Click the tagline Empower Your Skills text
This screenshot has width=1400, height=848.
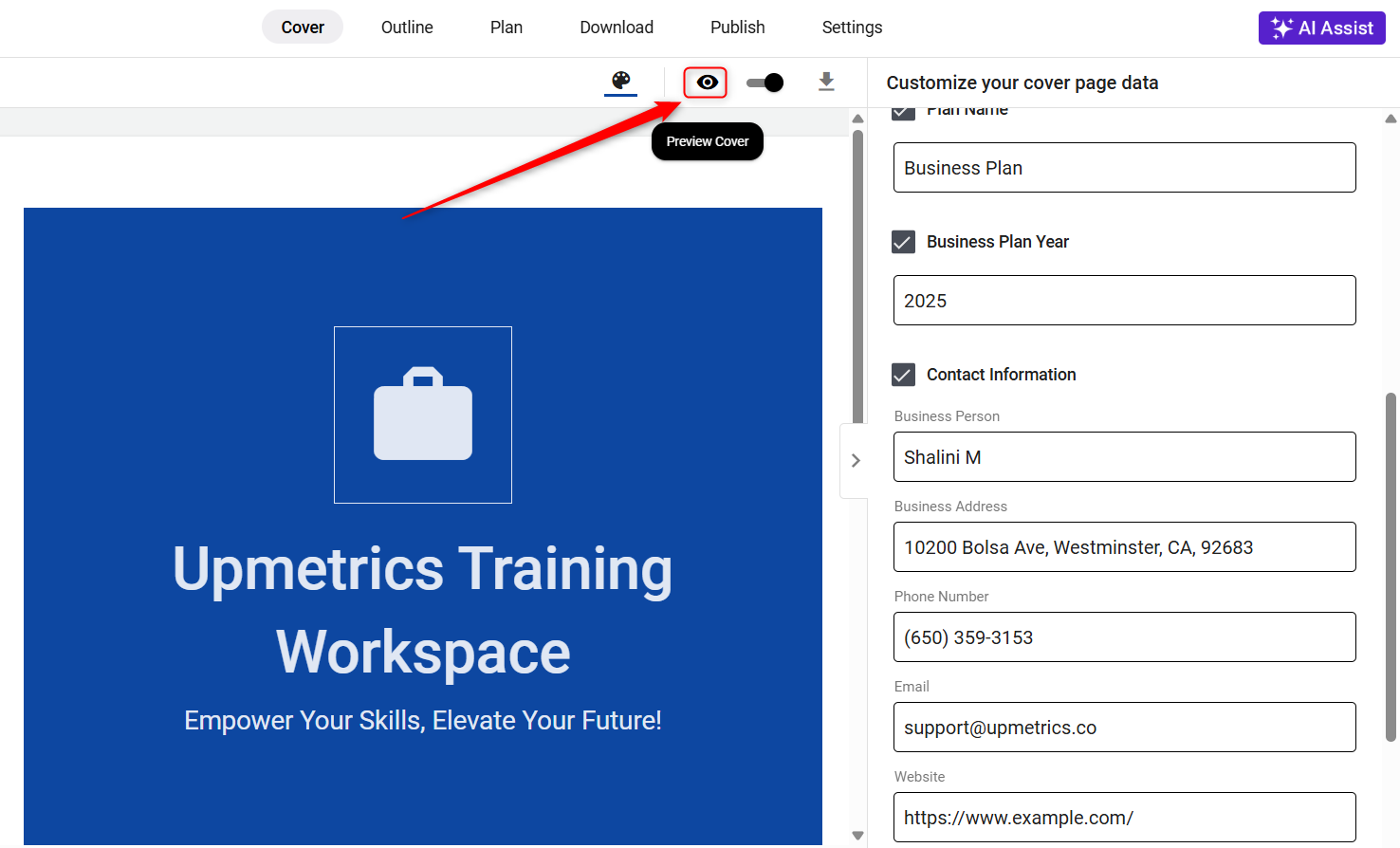point(423,721)
